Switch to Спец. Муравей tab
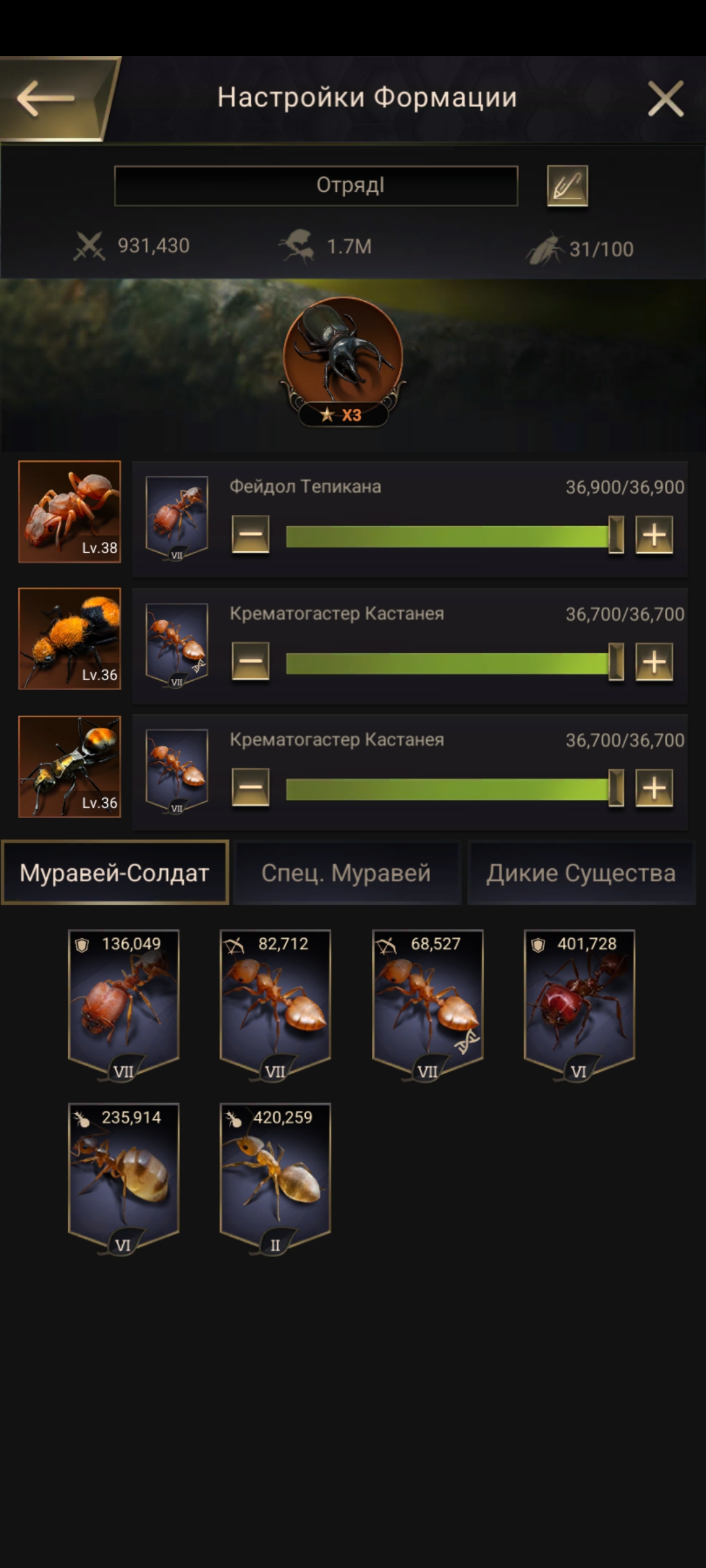Image resolution: width=706 pixels, height=1568 pixels. click(x=346, y=873)
